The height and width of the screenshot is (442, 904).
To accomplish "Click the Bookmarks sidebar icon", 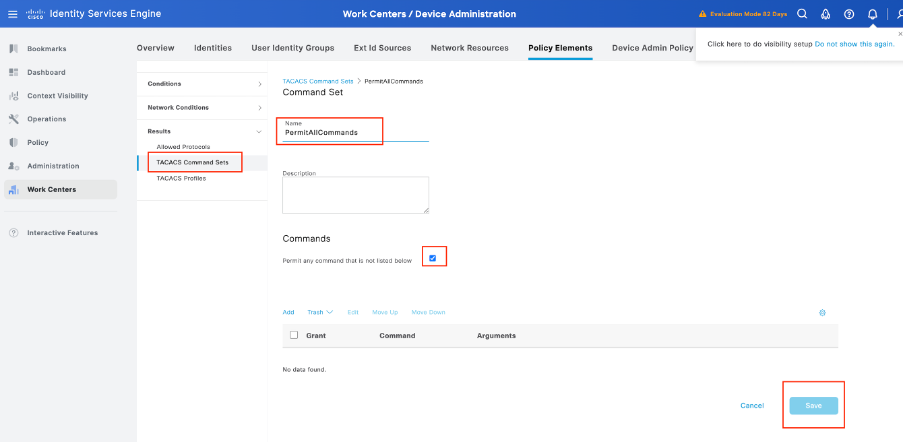I will tap(14, 48).
